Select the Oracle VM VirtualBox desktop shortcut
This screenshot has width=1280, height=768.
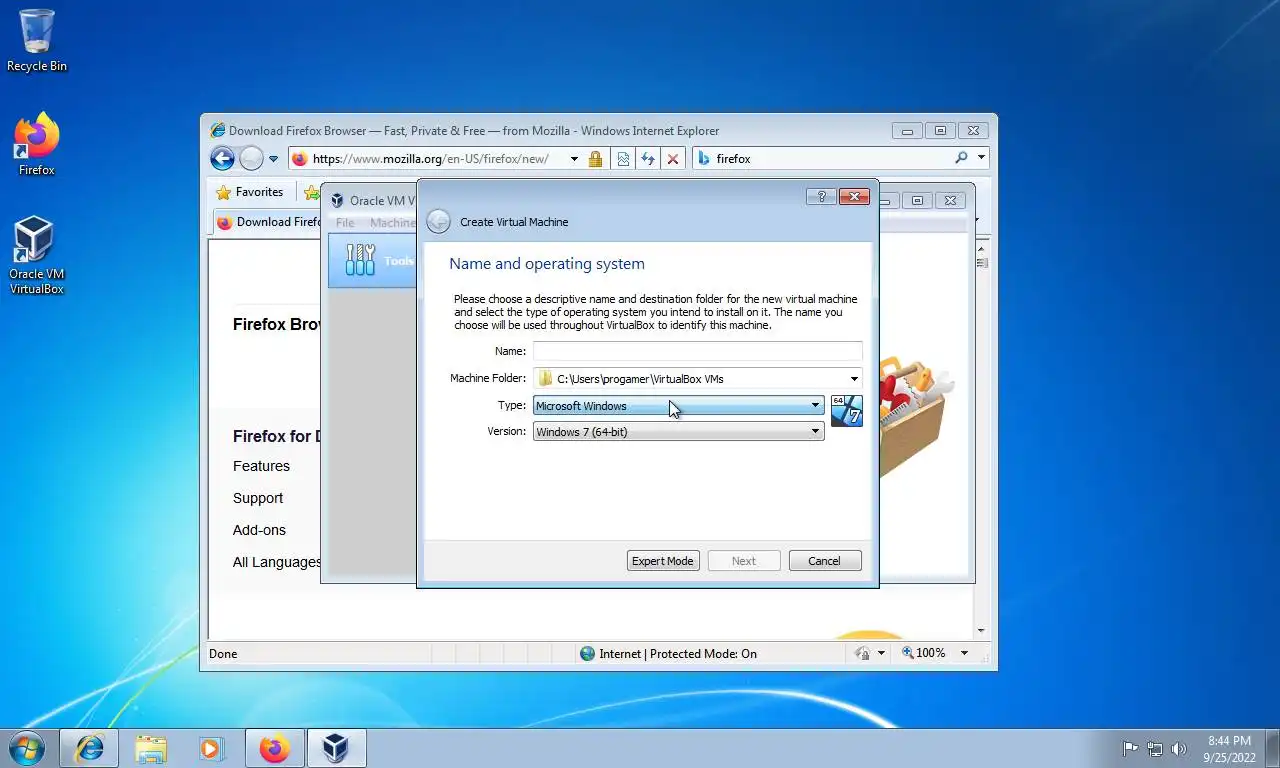(x=37, y=256)
